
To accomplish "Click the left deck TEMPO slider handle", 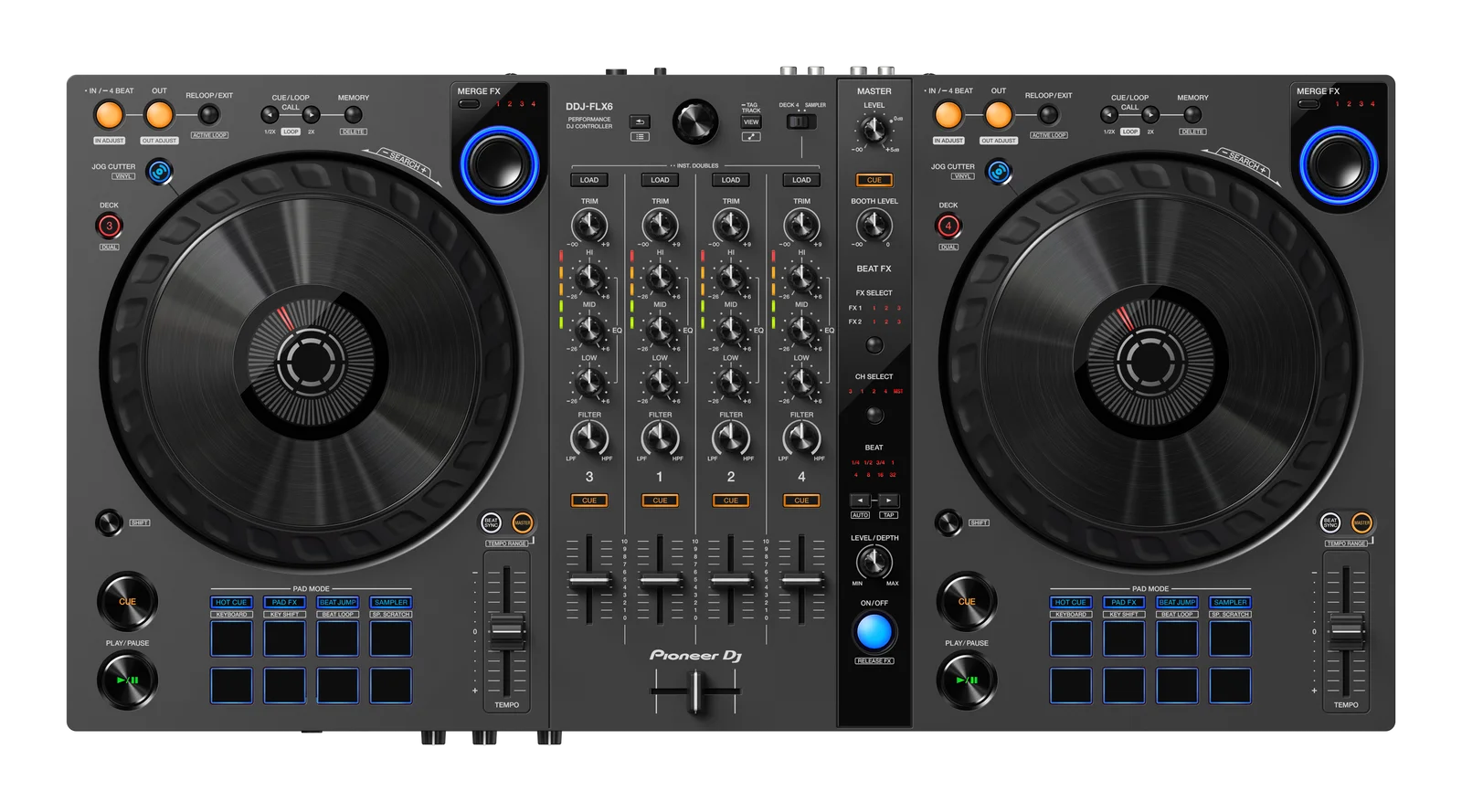I will tap(506, 631).
